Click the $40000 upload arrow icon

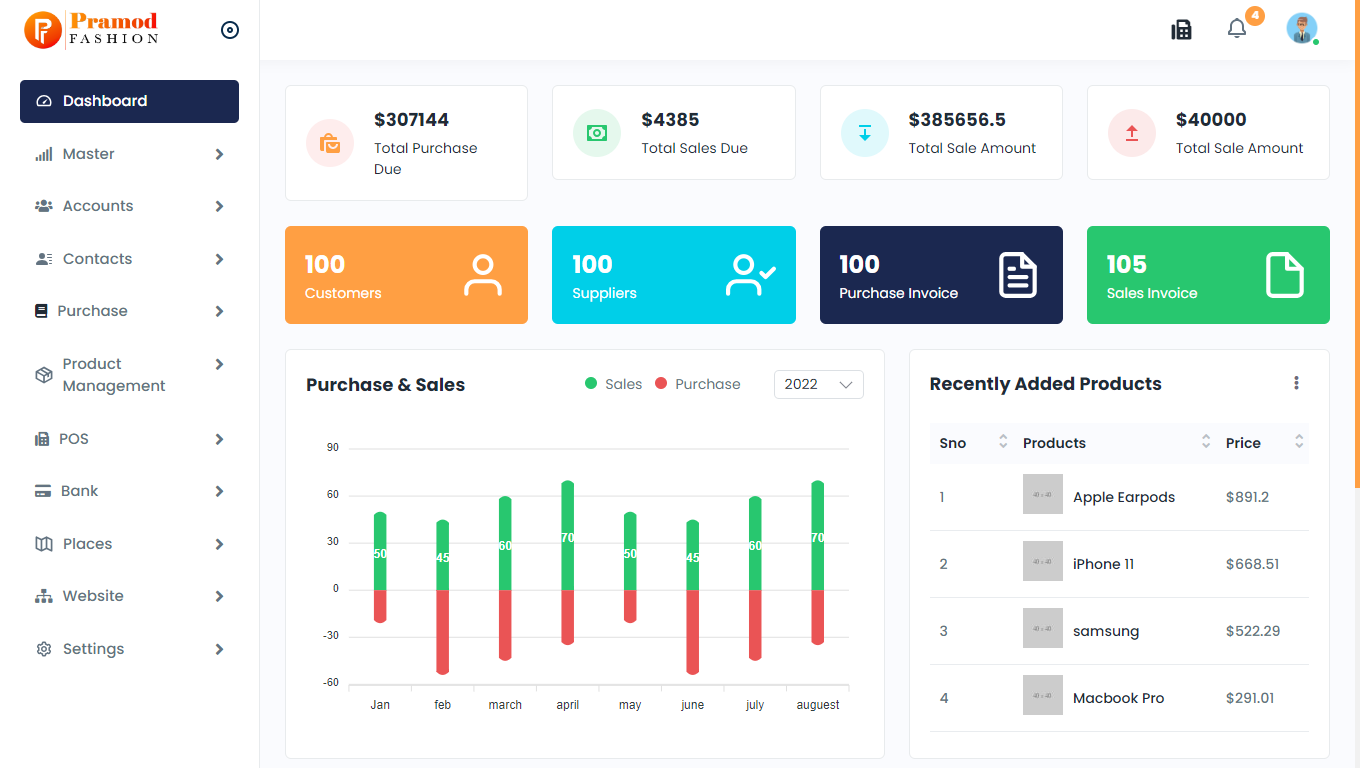pyautogui.click(x=1132, y=133)
